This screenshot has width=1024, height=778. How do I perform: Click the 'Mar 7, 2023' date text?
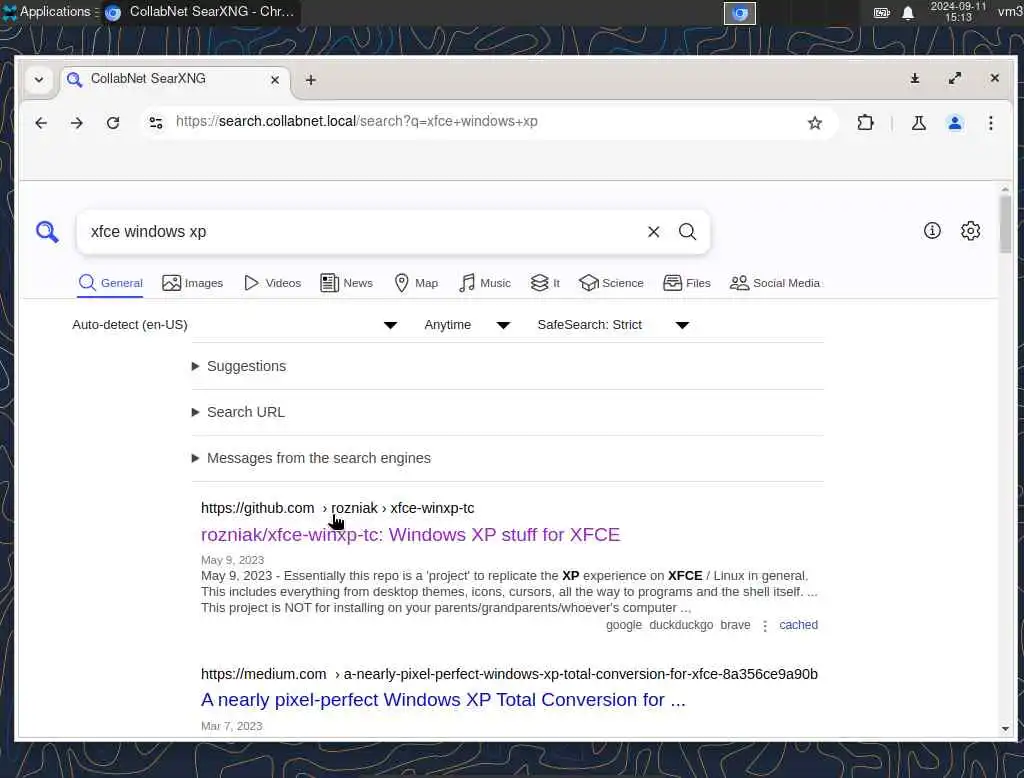click(231, 726)
